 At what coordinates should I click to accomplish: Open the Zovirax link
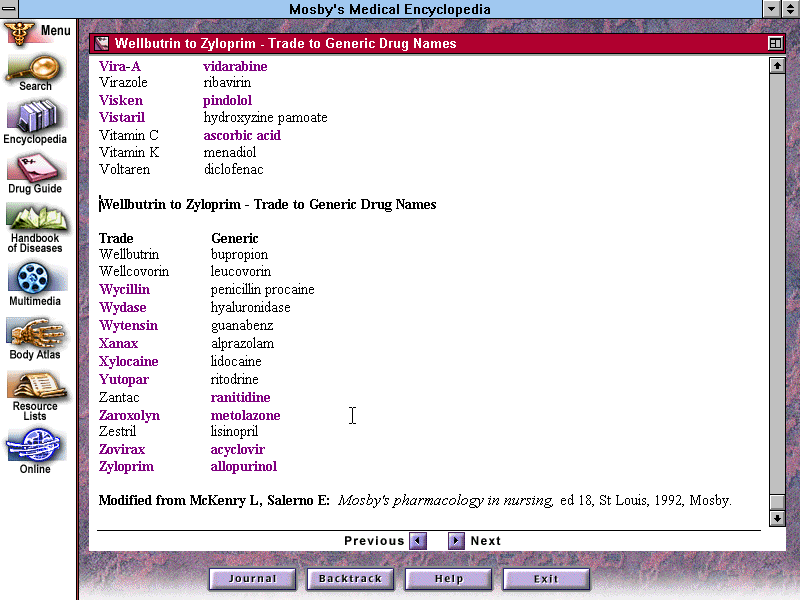click(x=122, y=449)
